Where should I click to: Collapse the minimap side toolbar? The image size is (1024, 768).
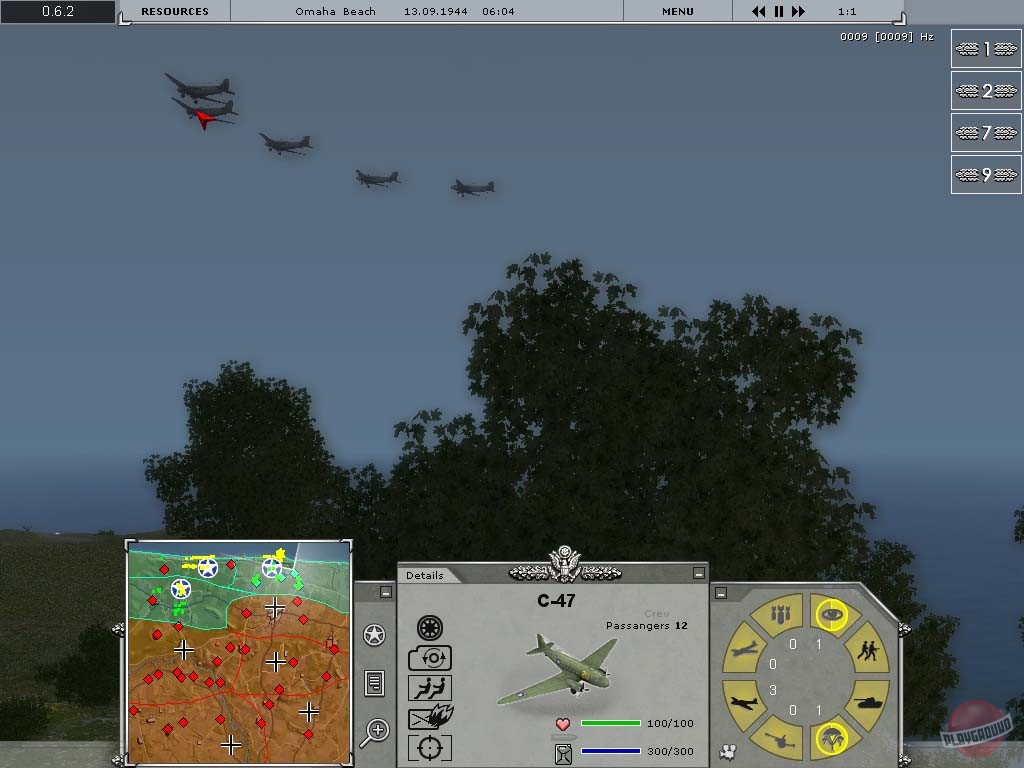[x=387, y=592]
